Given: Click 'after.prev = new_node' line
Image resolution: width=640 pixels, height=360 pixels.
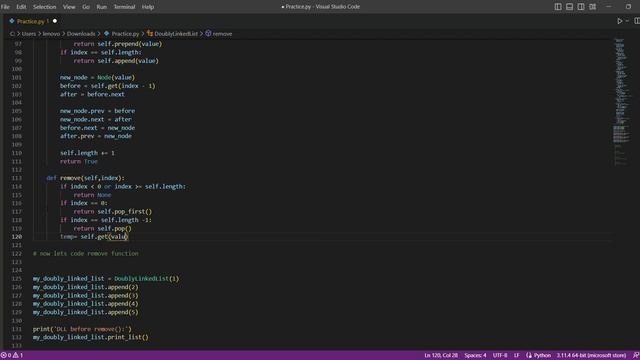Looking at the screenshot, I should pos(96,136).
